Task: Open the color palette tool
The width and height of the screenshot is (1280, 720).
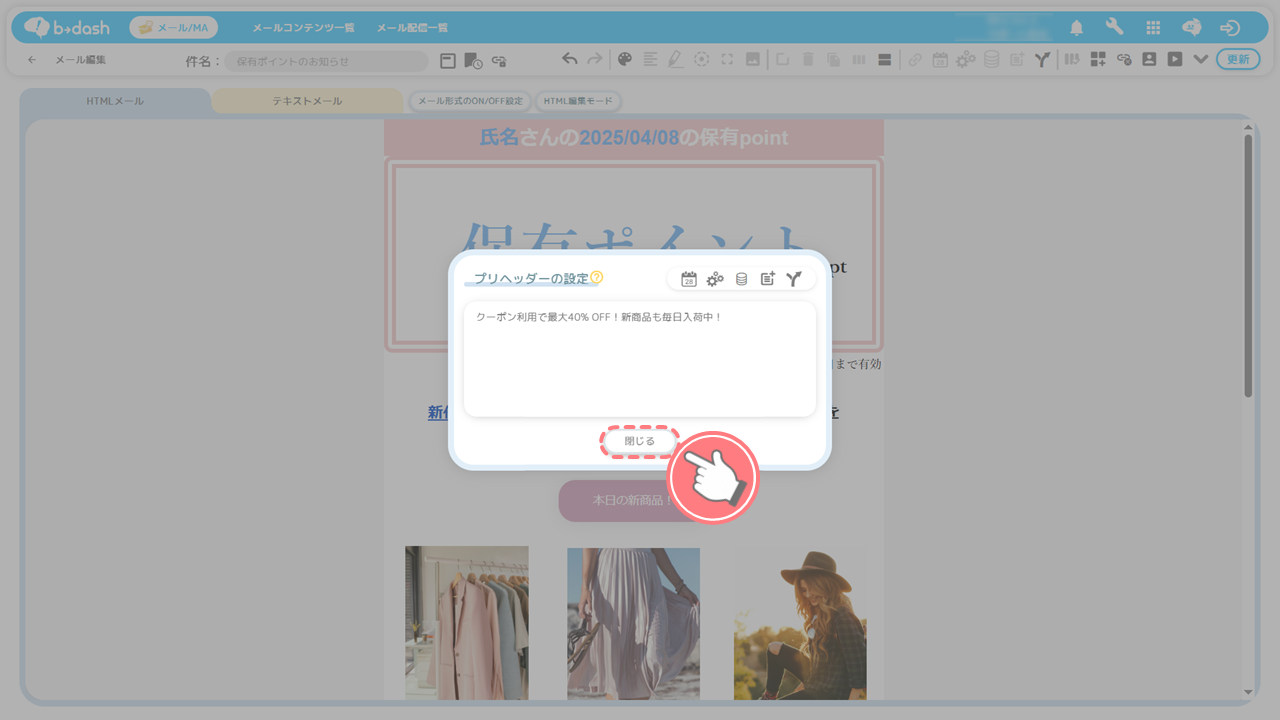Action: coord(625,60)
